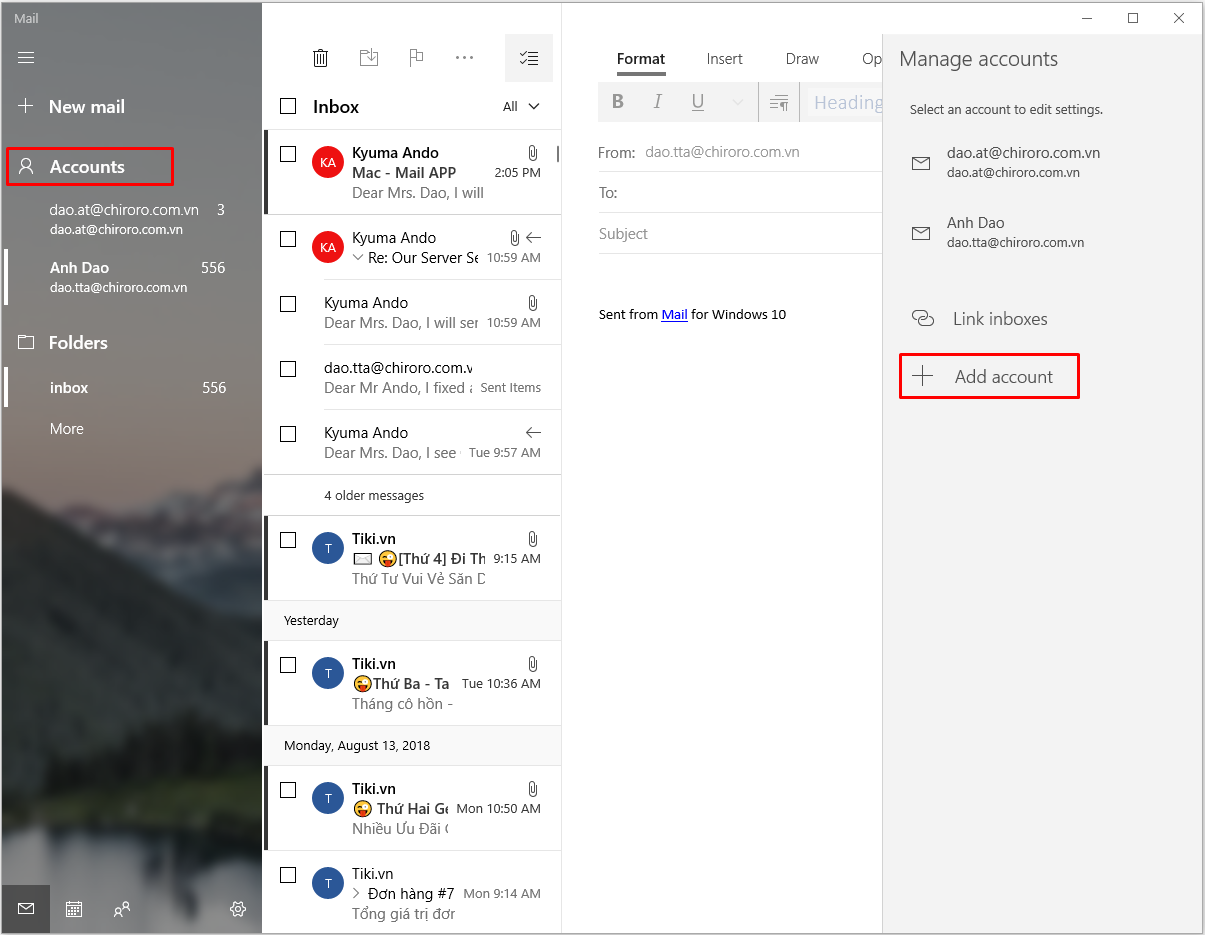This screenshot has width=1205, height=935.
Task: Check the Inbox select-all checkbox
Action: click(288, 106)
